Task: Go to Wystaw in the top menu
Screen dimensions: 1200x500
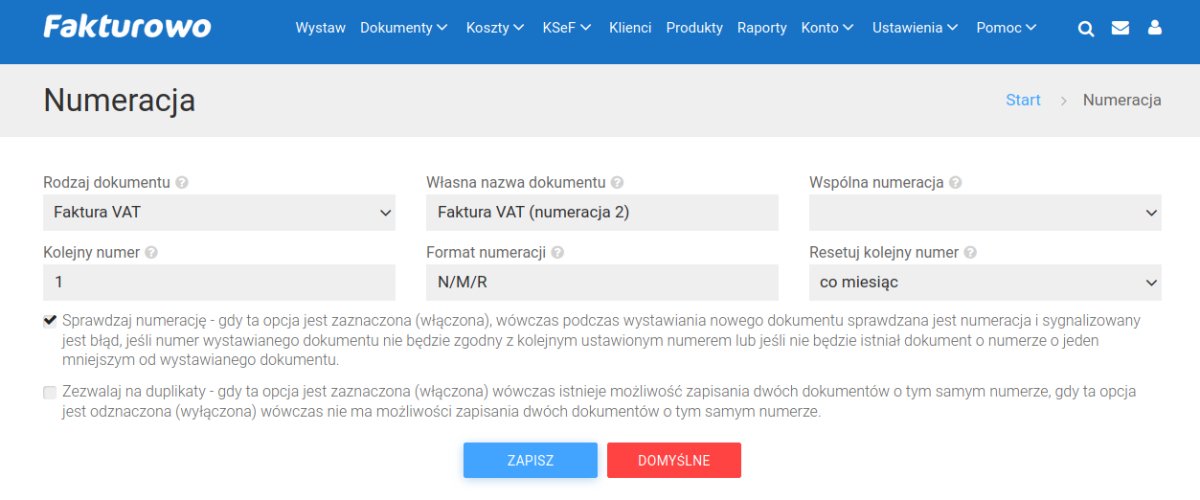Action: pyautogui.click(x=320, y=28)
